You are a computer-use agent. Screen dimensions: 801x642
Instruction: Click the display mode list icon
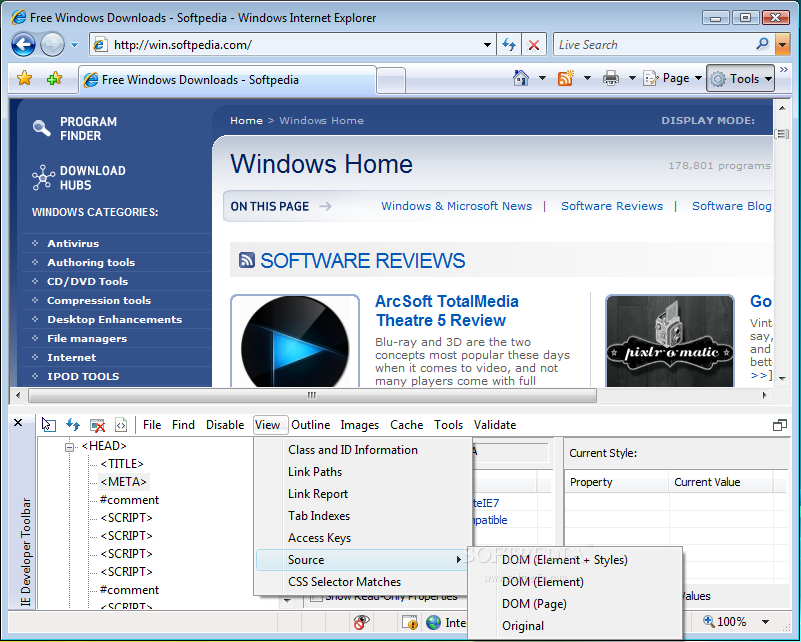782,134
